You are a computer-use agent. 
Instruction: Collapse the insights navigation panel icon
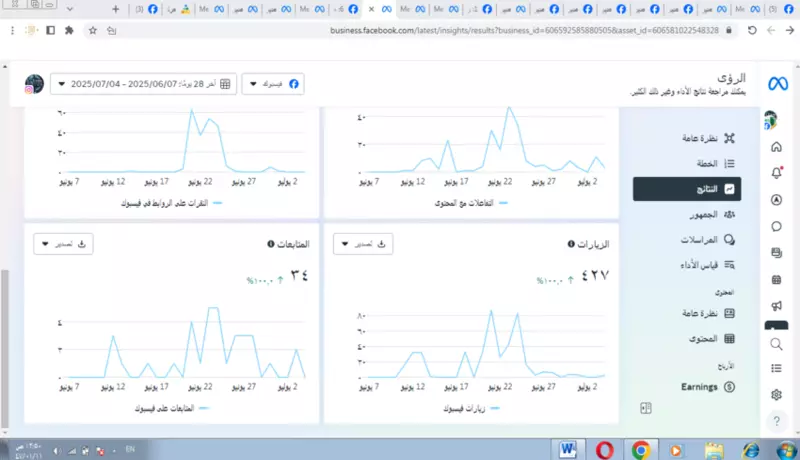tap(645, 408)
